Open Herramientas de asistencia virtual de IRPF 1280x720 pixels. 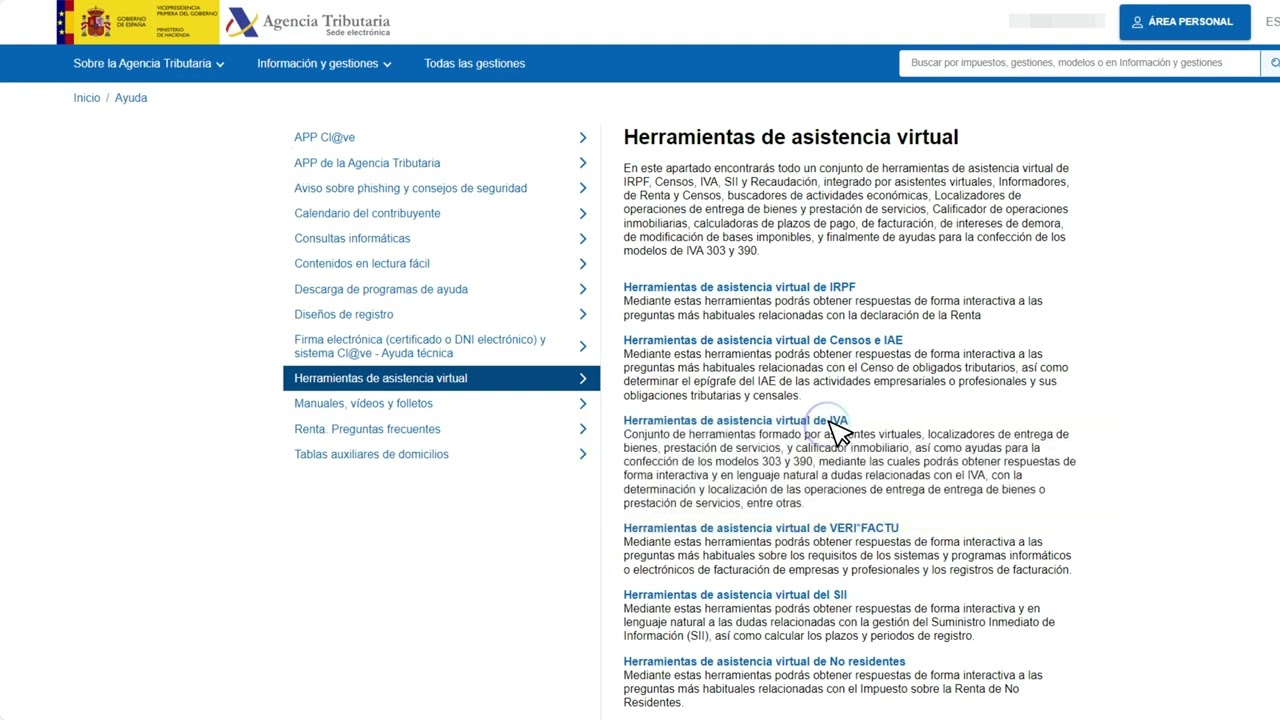739,287
